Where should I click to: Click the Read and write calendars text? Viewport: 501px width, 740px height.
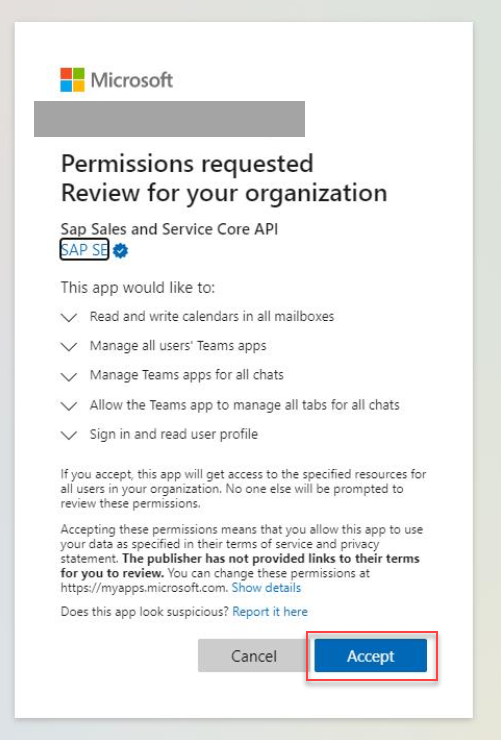click(x=212, y=316)
